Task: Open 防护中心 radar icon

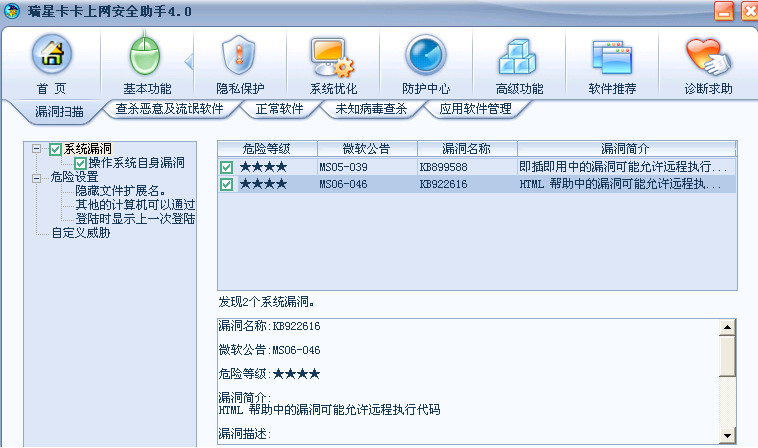Action: click(425, 55)
